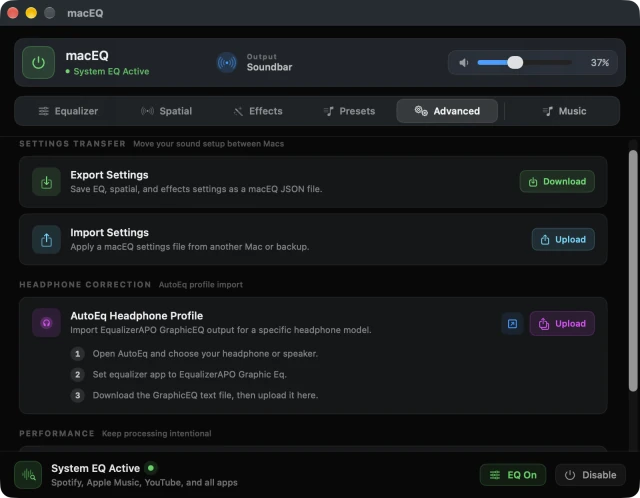Click the HEADPHONE CORRECTION section heading
The width and height of the screenshot is (640, 498).
tap(85, 285)
